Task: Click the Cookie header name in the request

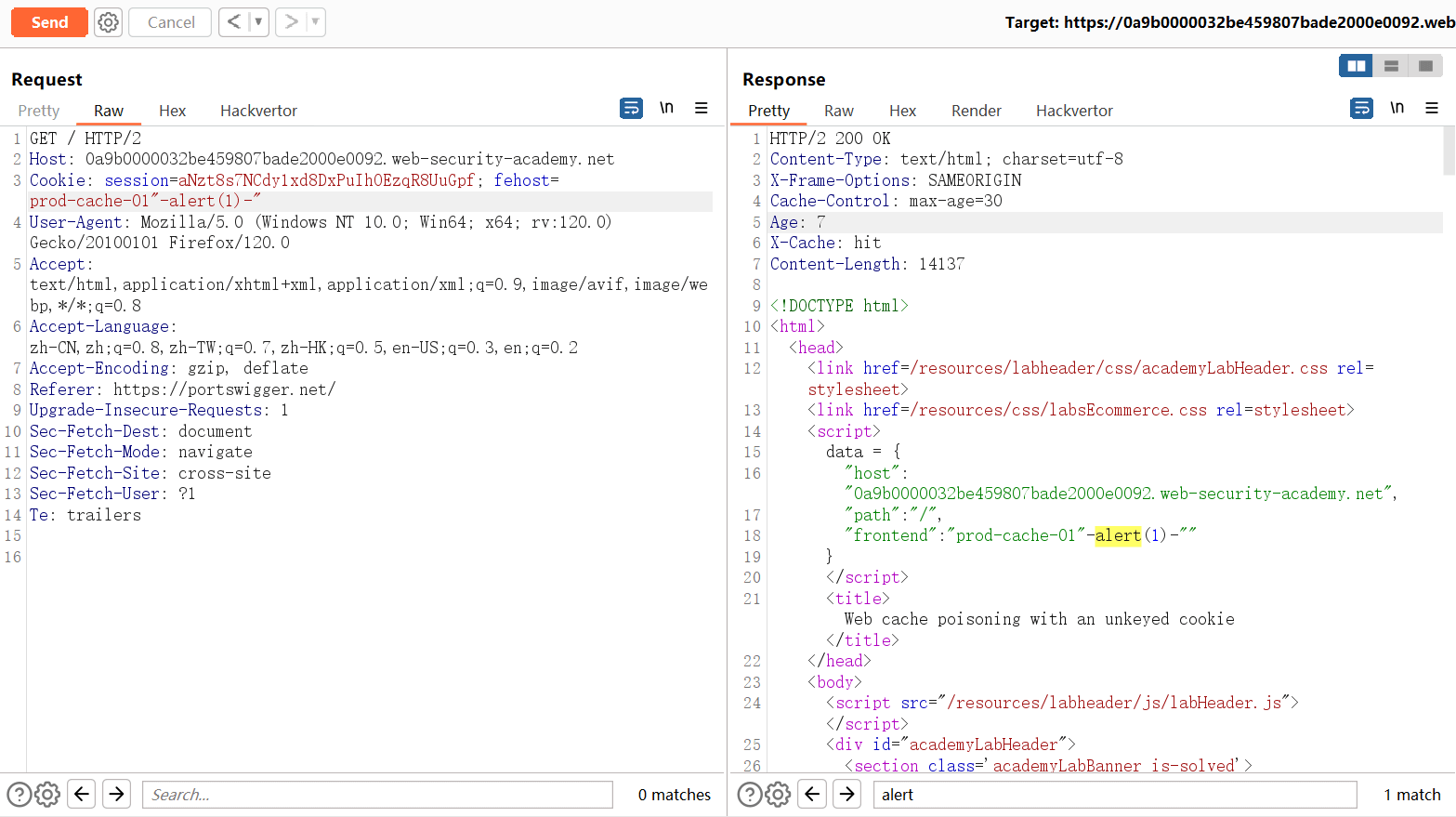Action: click(58, 180)
